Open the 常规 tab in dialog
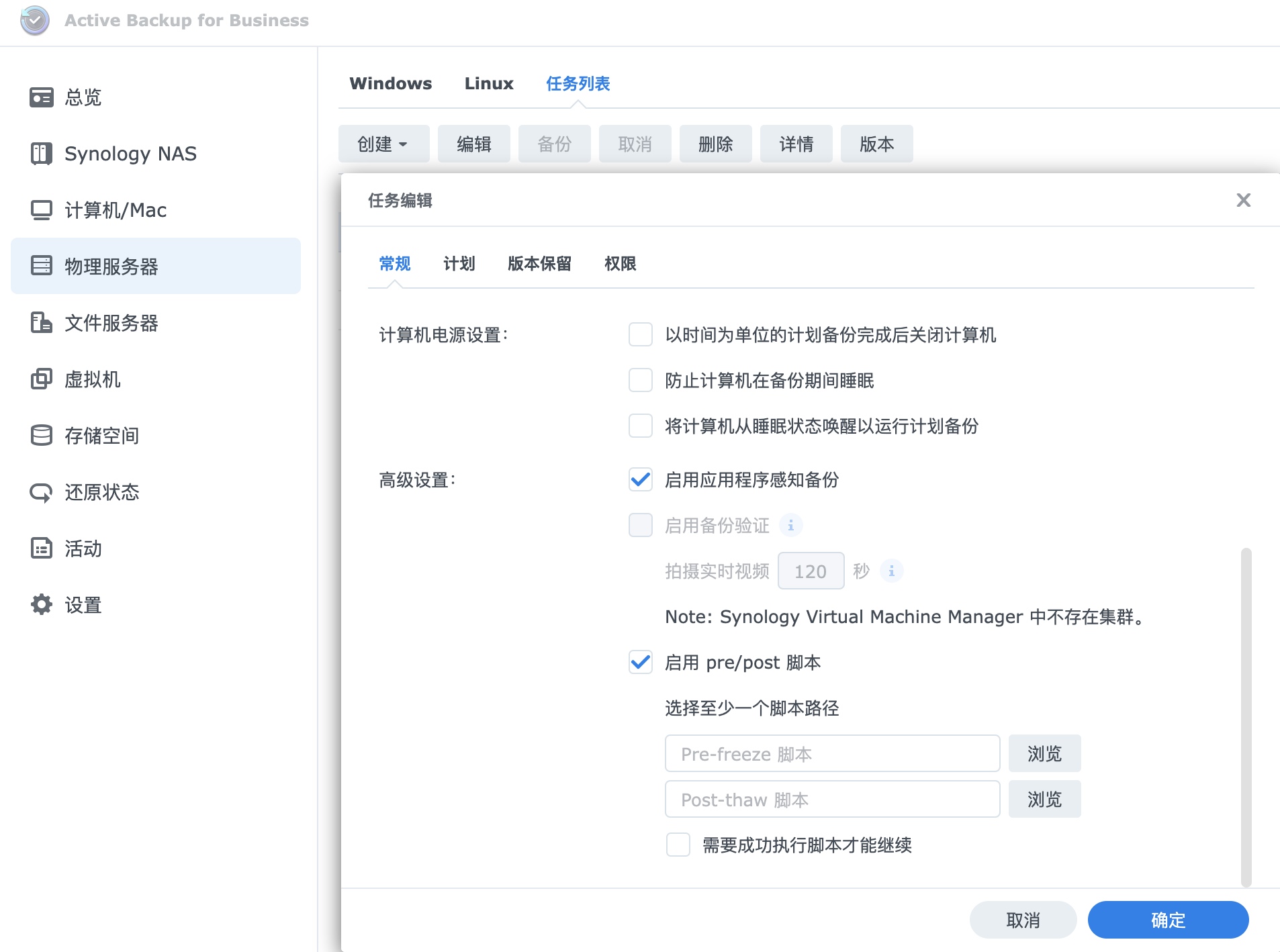1280x952 pixels. [395, 263]
